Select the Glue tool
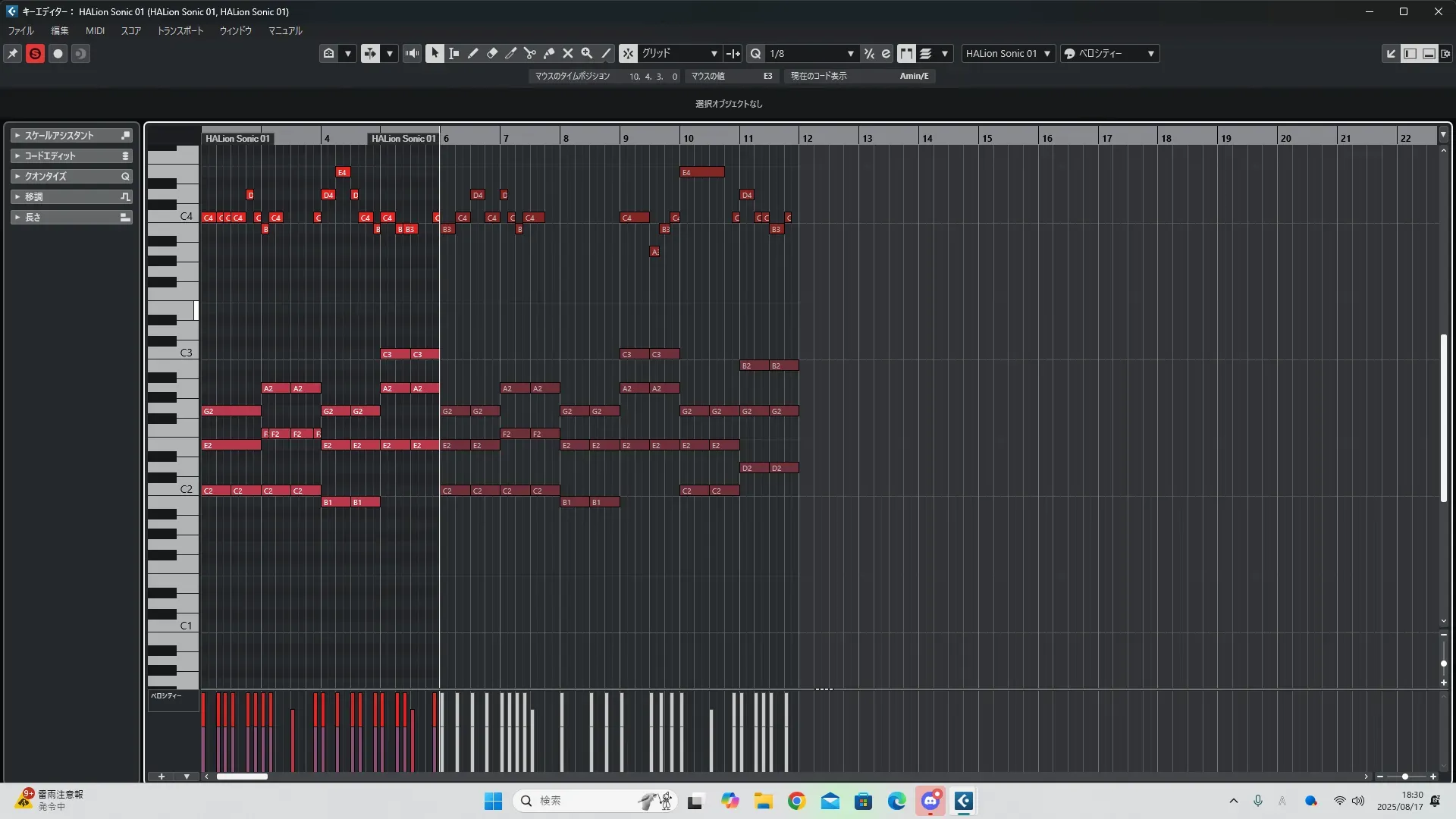Image resolution: width=1456 pixels, height=819 pixels. click(x=548, y=53)
